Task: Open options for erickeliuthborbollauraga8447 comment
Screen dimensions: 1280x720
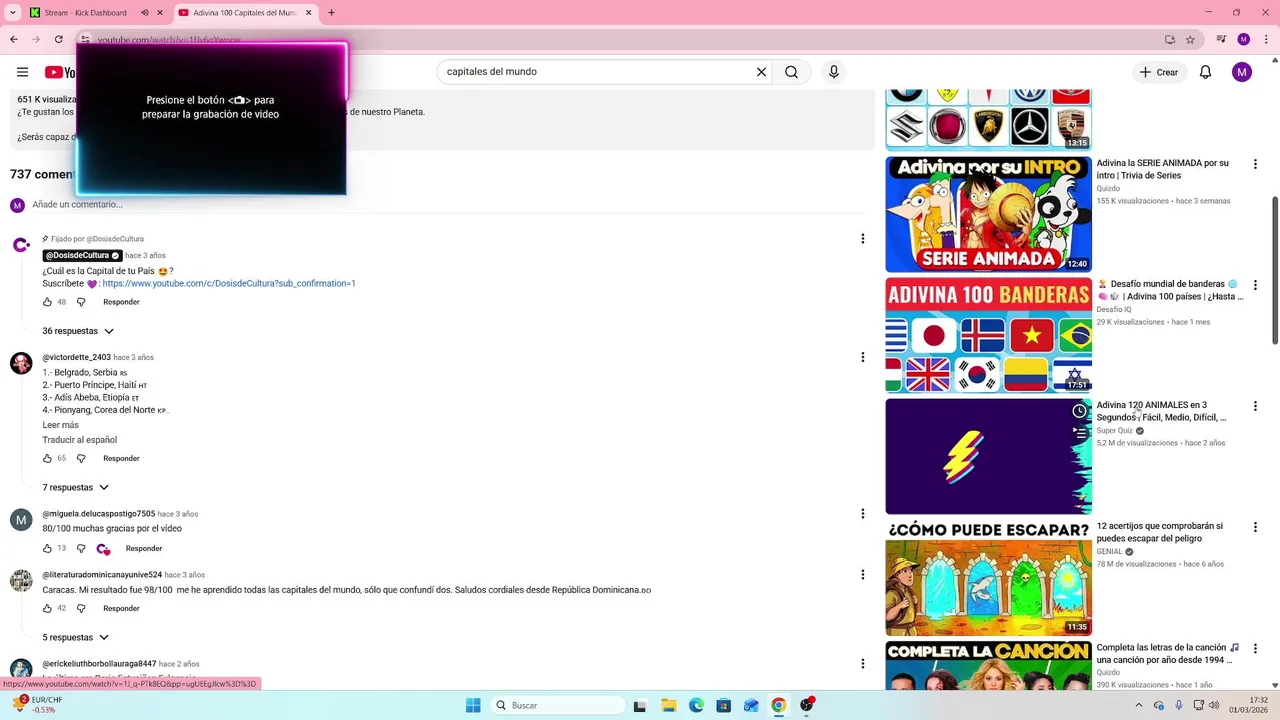Action: click(x=863, y=664)
